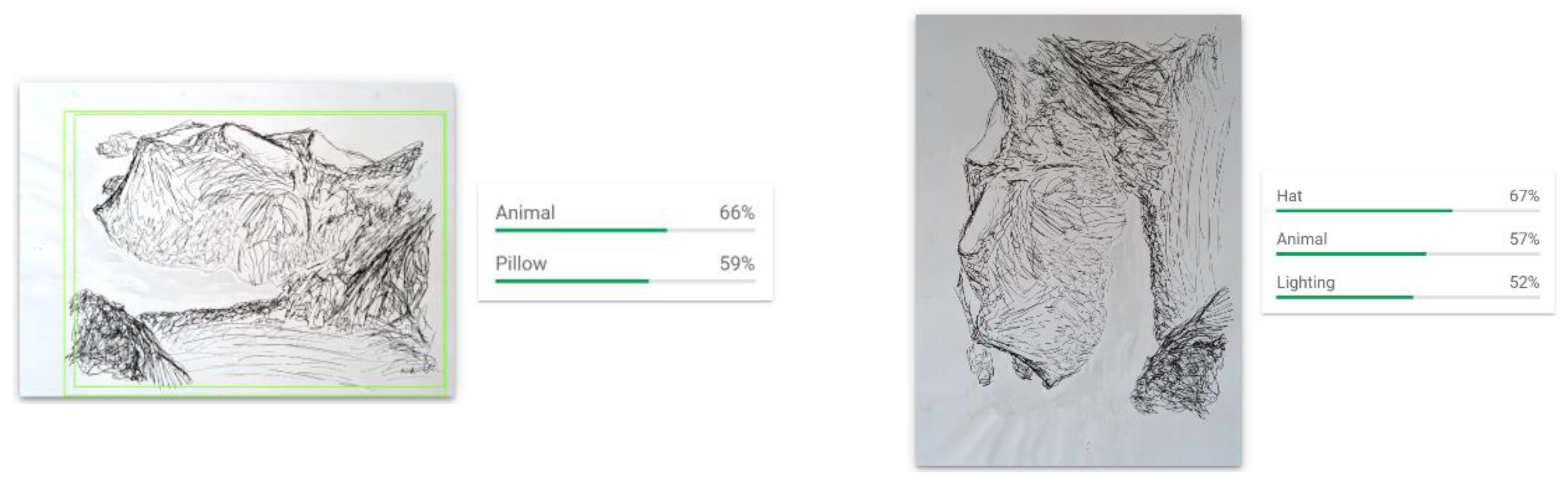Click the Animal label below Hat

click(1302, 239)
